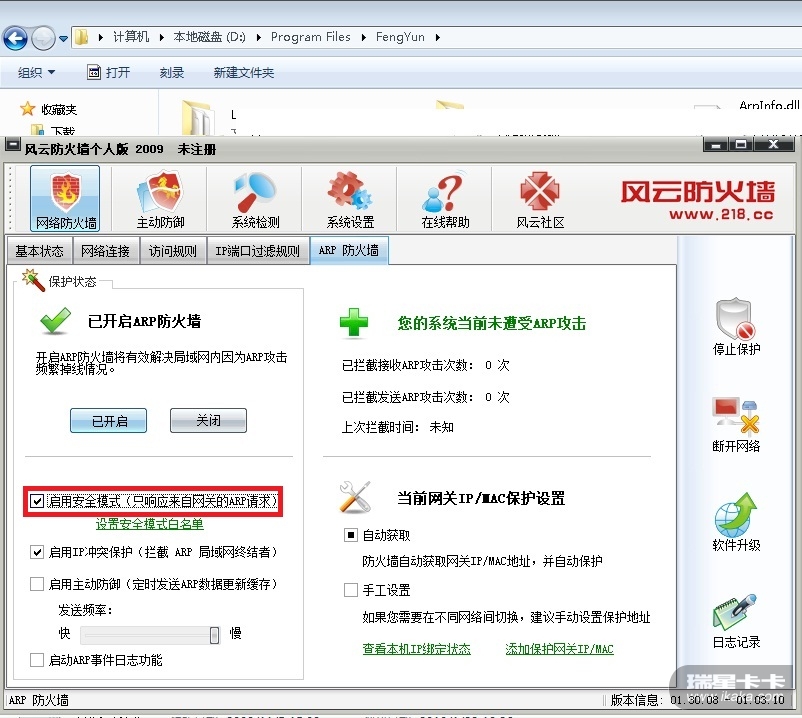Click the firewall window system menu icon

[13, 145]
